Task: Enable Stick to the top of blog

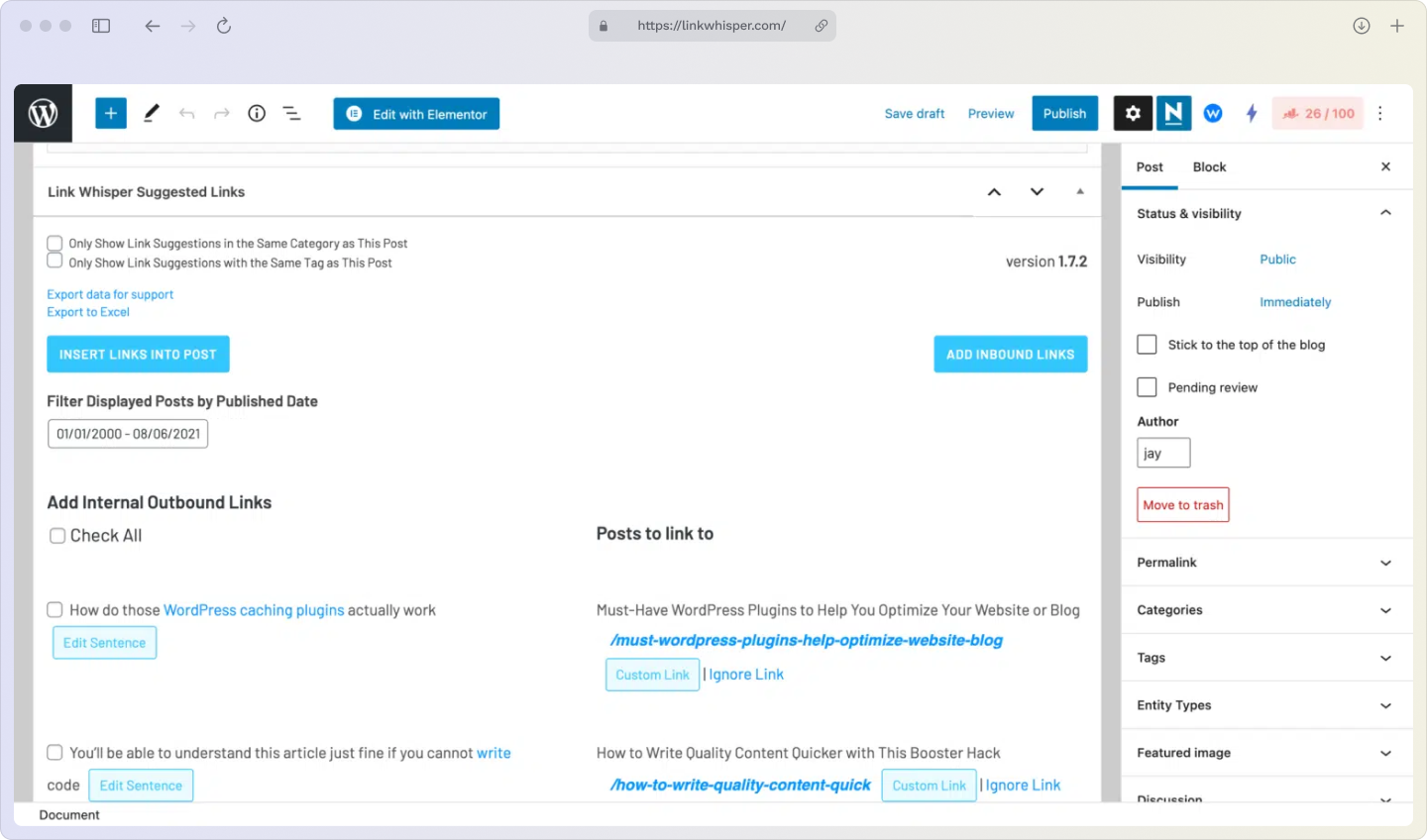Action: [1147, 345]
